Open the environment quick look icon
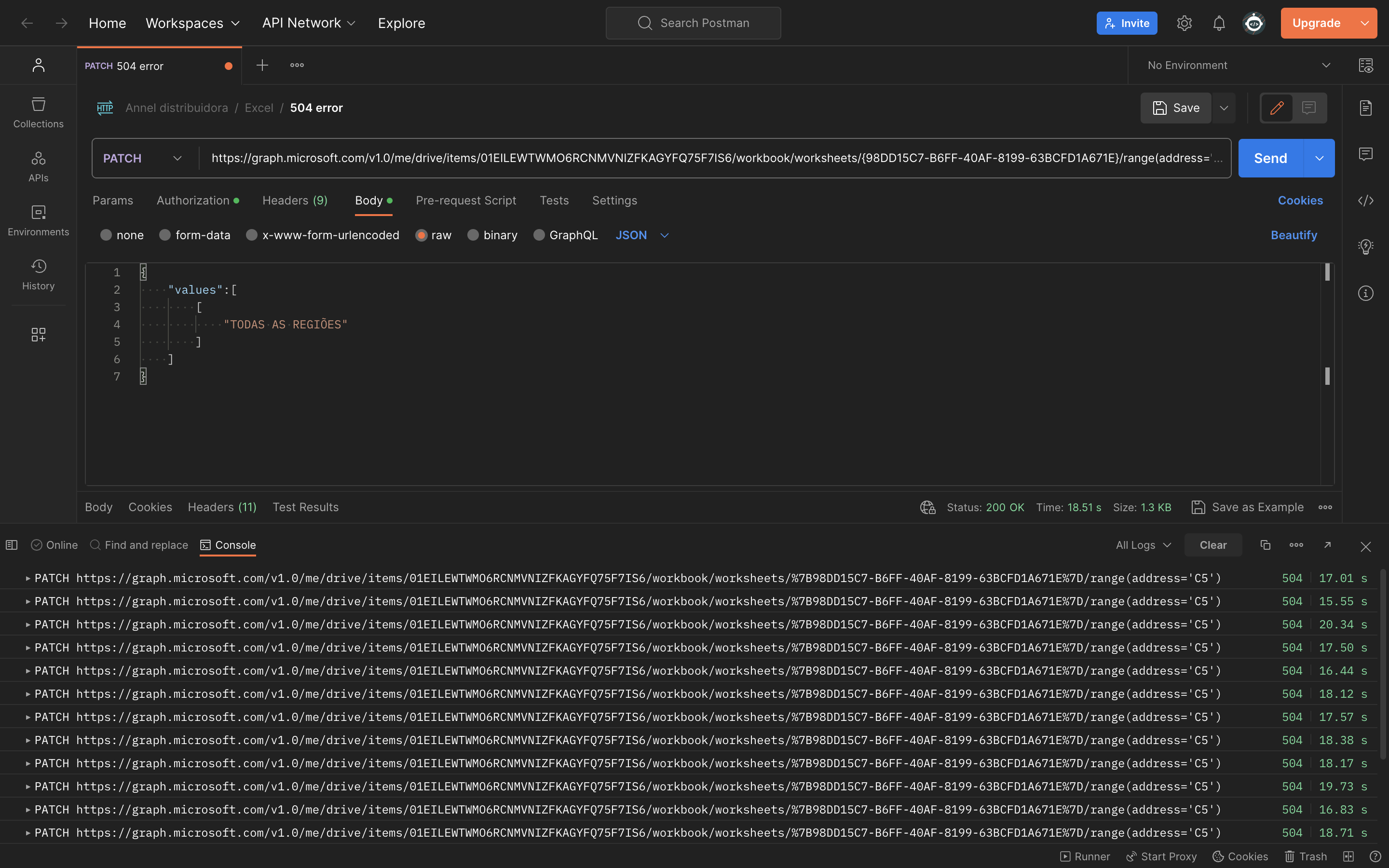Viewport: 1389px width, 868px height. tap(1366, 66)
